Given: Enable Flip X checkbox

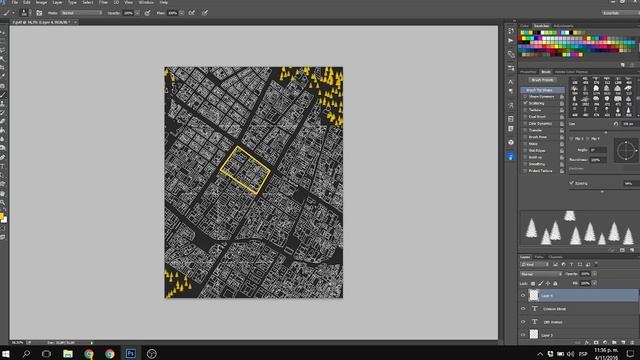Looking at the screenshot, I should tap(572, 139).
